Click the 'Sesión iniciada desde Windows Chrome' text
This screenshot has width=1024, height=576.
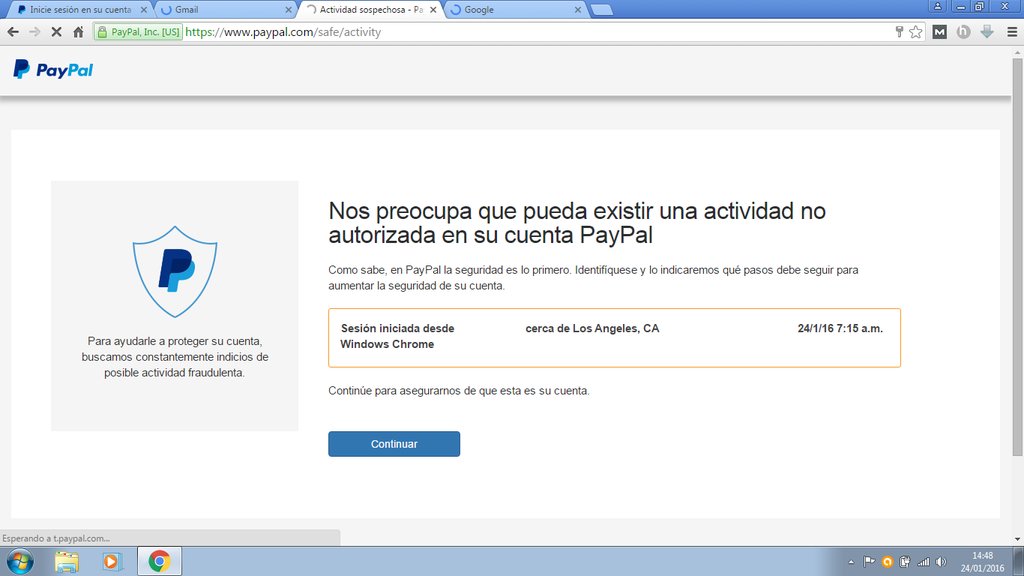397,336
